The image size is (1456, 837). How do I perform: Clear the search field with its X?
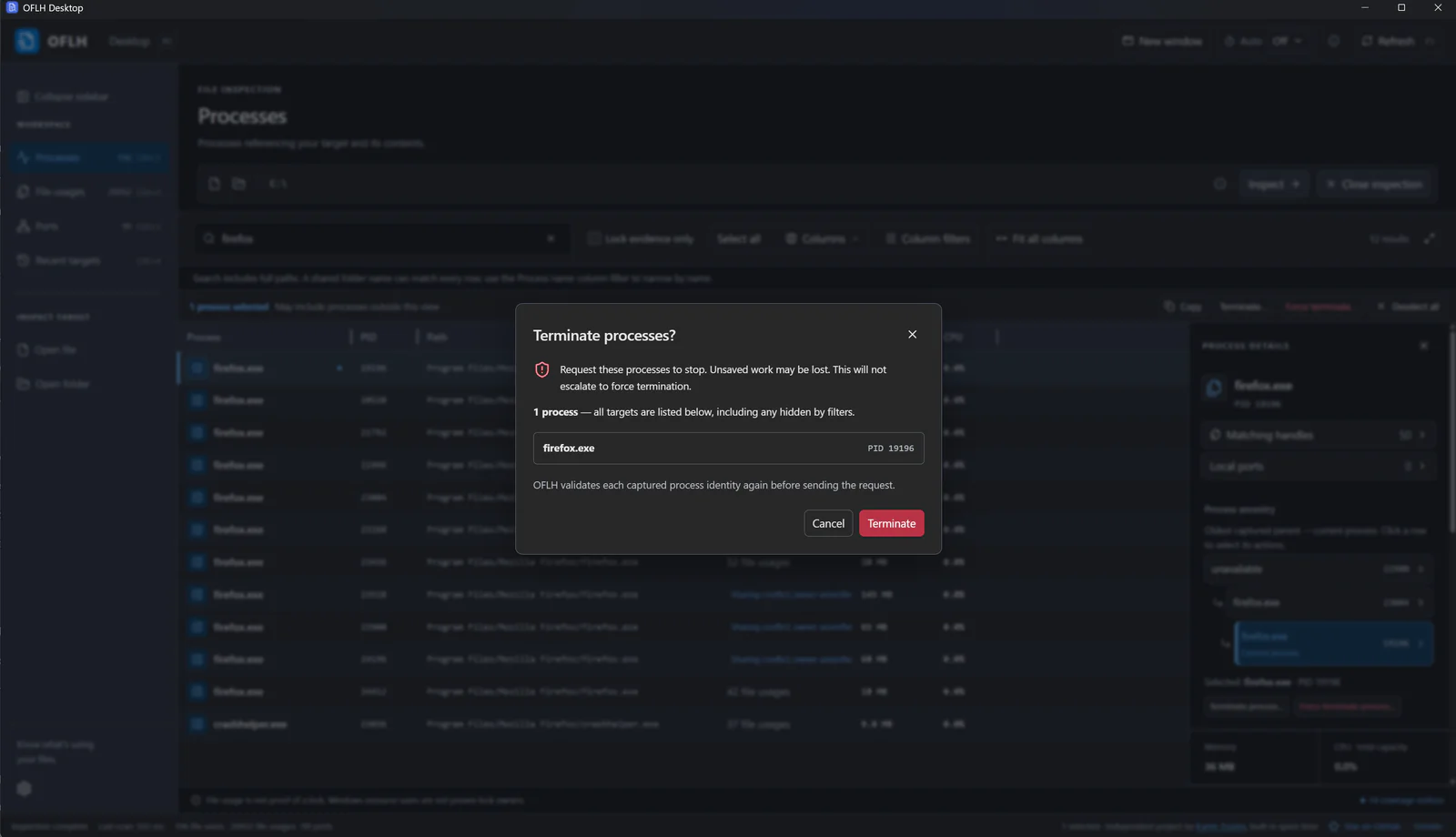pos(551,238)
